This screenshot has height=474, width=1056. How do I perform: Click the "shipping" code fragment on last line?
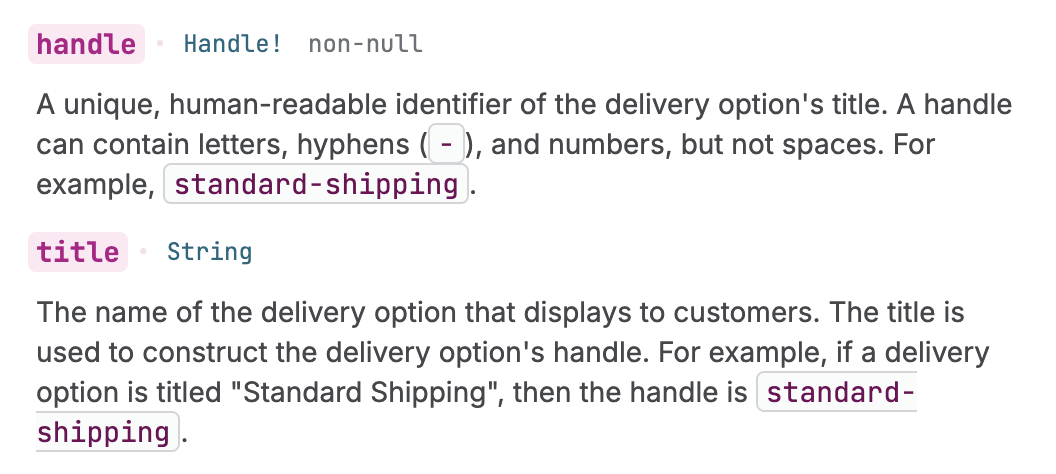(104, 433)
